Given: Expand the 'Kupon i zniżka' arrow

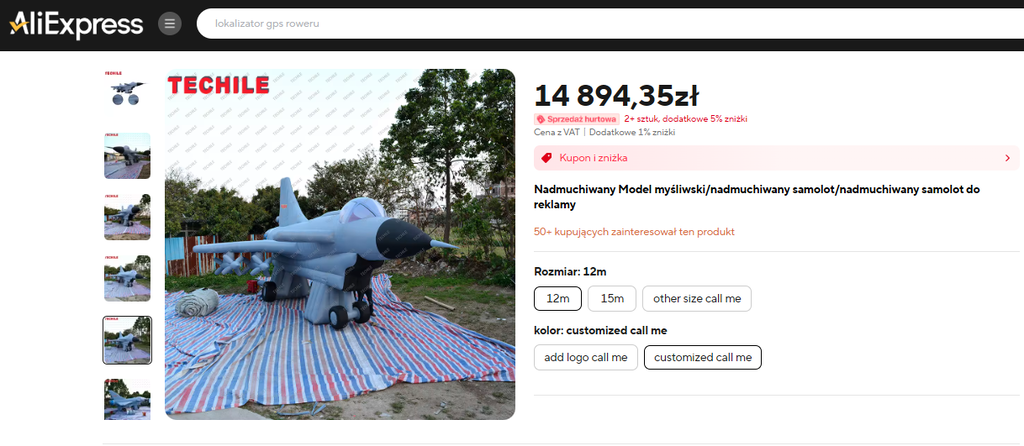Looking at the screenshot, I should tap(1007, 158).
